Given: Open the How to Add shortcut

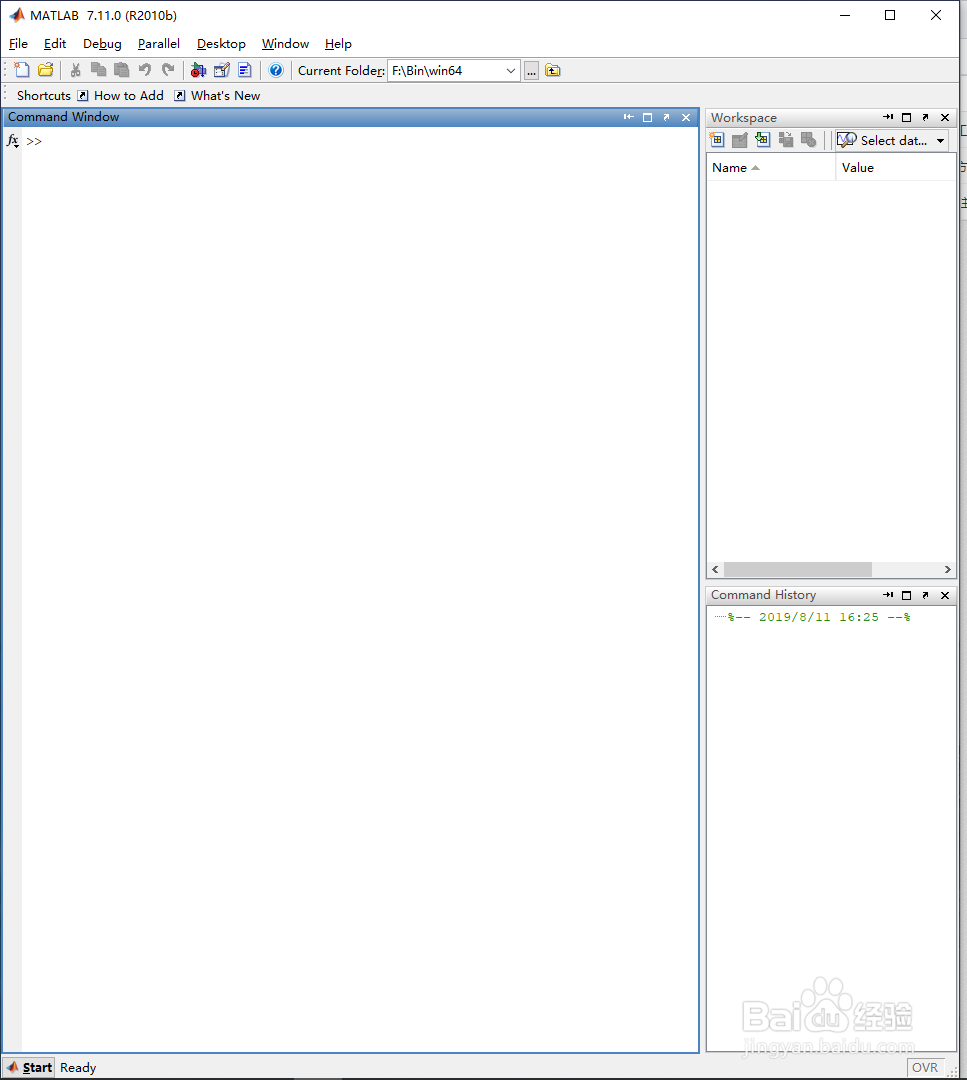Looking at the screenshot, I should 121,96.
